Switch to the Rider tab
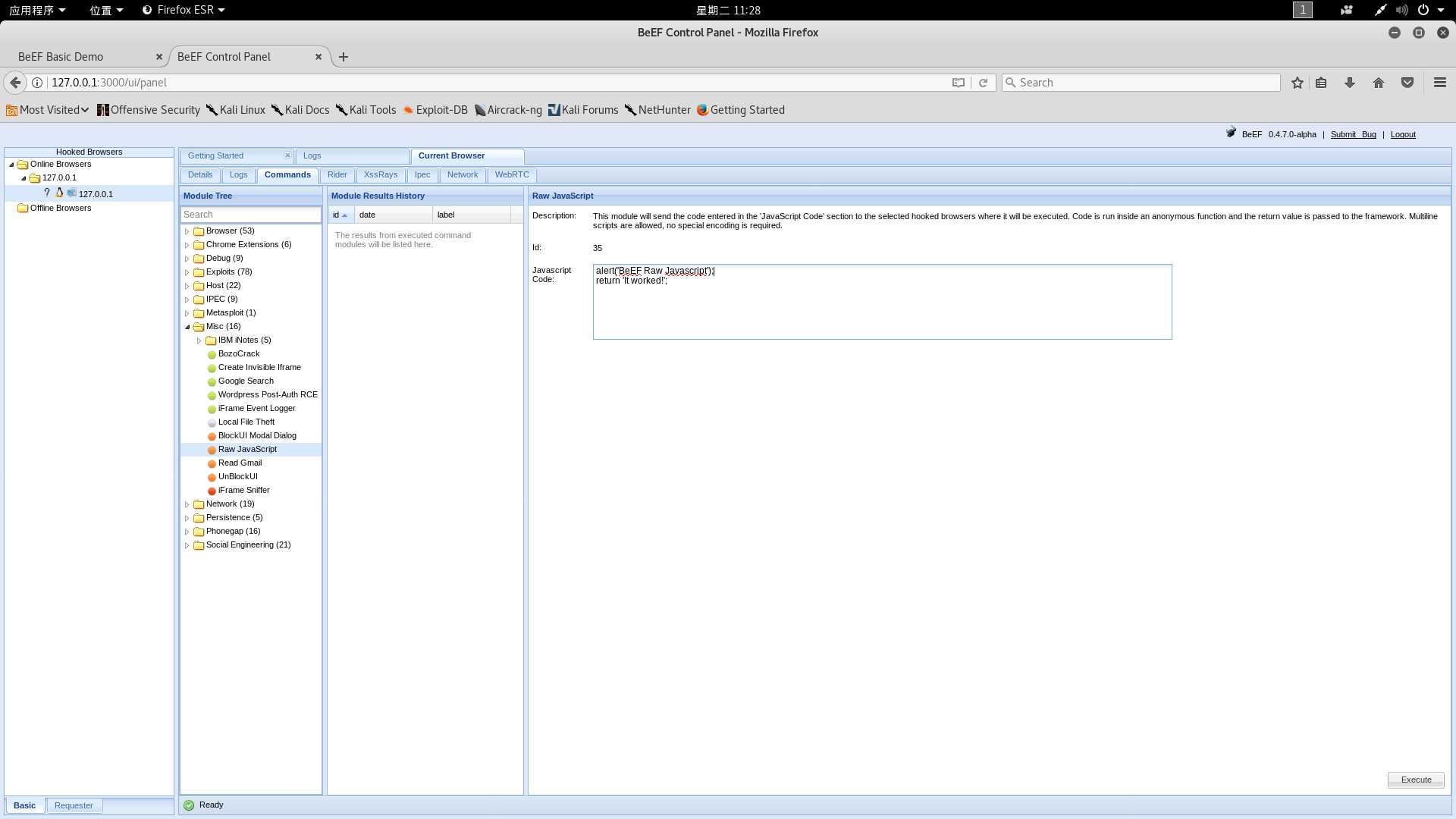 tap(337, 175)
